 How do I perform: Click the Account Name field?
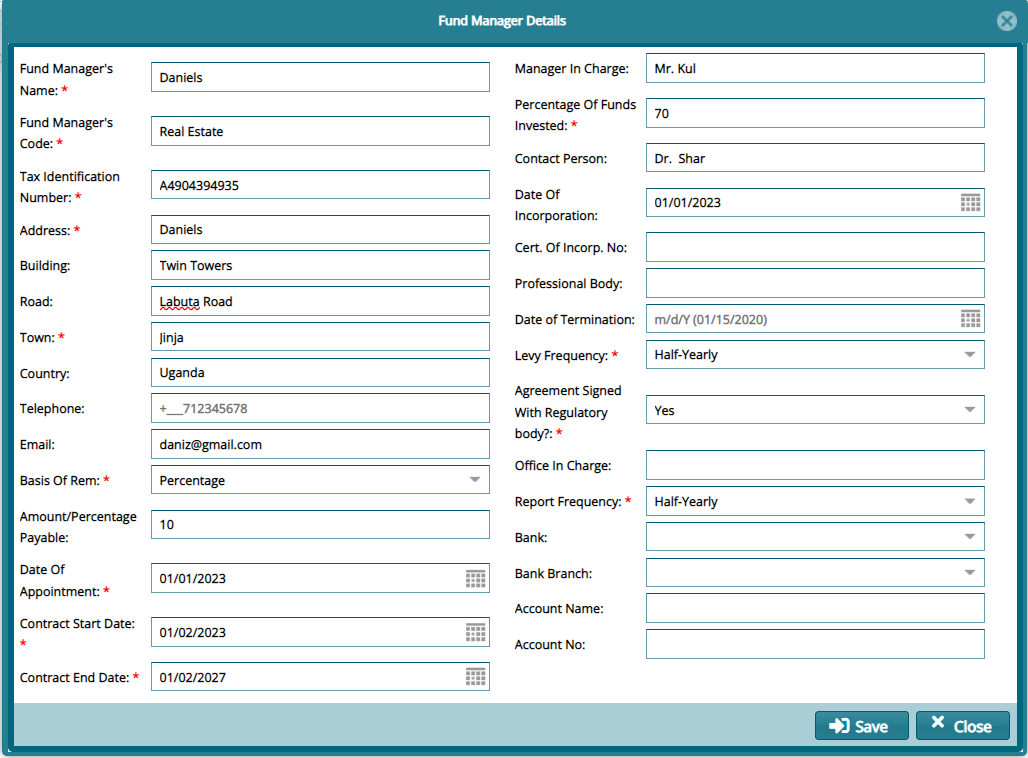click(x=815, y=608)
